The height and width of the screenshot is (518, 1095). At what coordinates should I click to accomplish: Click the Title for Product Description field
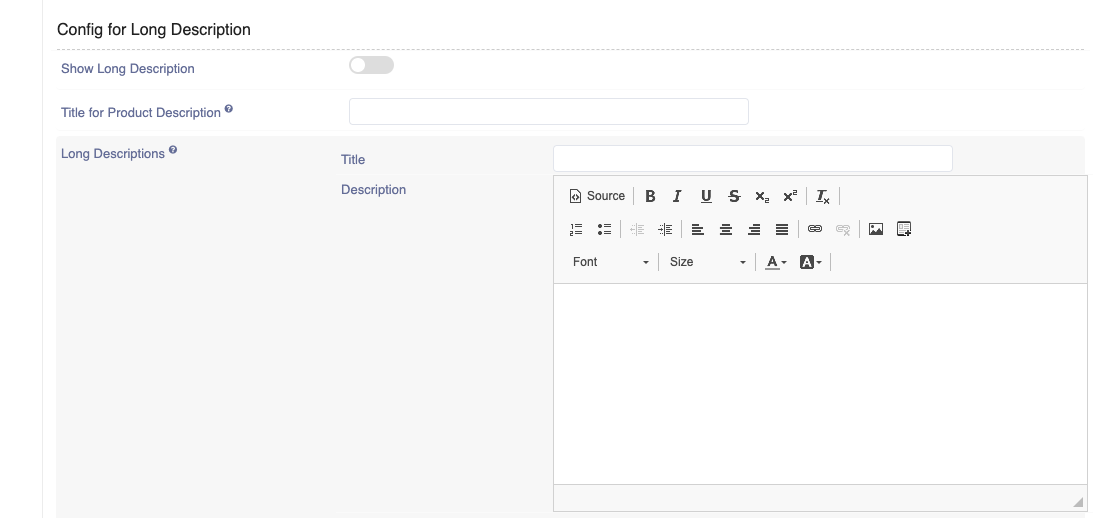tap(549, 112)
